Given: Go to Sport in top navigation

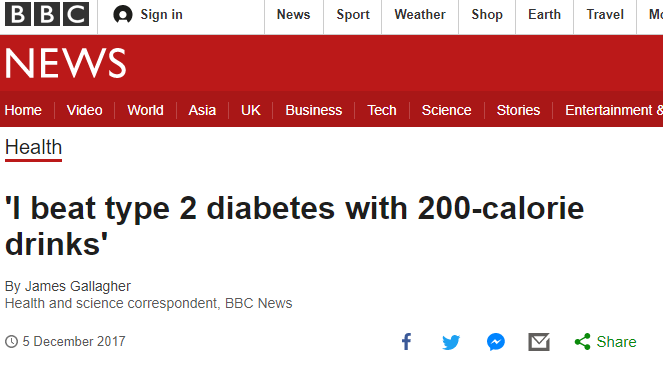Looking at the screenshot, I should 353,14.
